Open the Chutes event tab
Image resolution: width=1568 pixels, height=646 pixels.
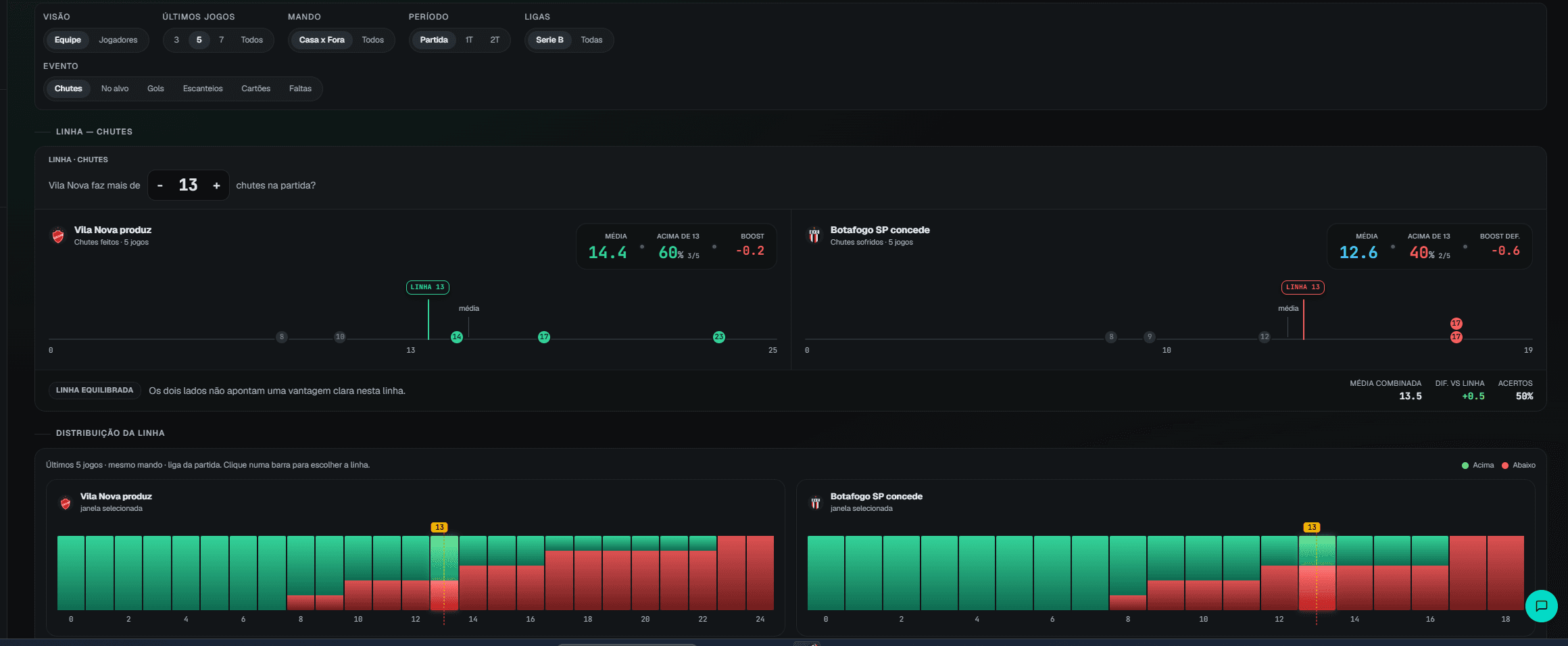tap(68, 89)
